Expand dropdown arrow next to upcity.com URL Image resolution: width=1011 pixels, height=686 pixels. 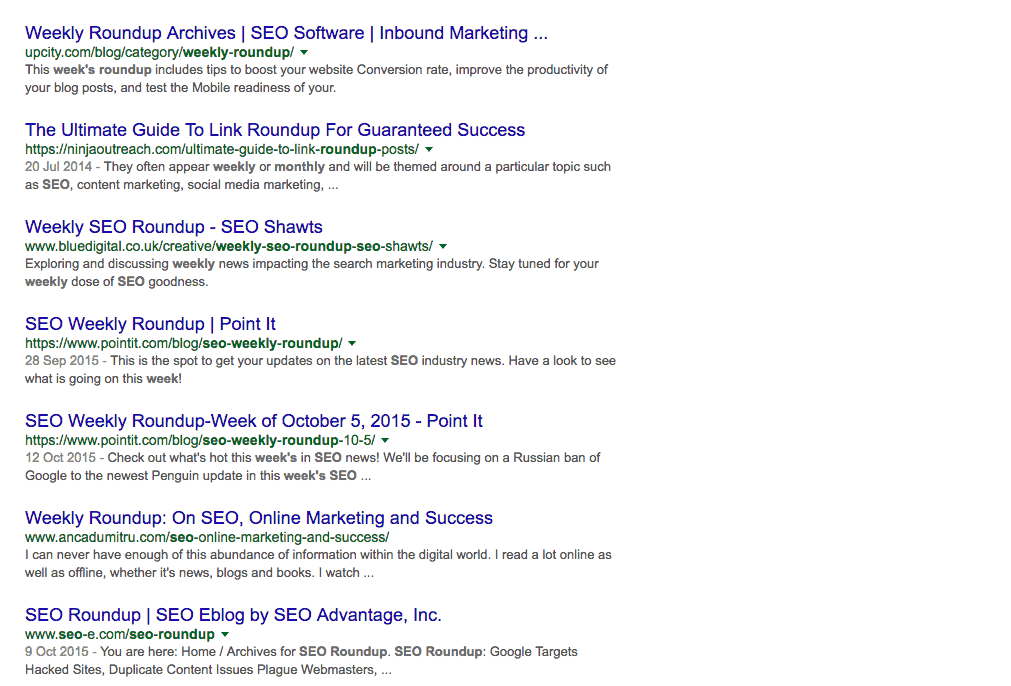point(304,52)
